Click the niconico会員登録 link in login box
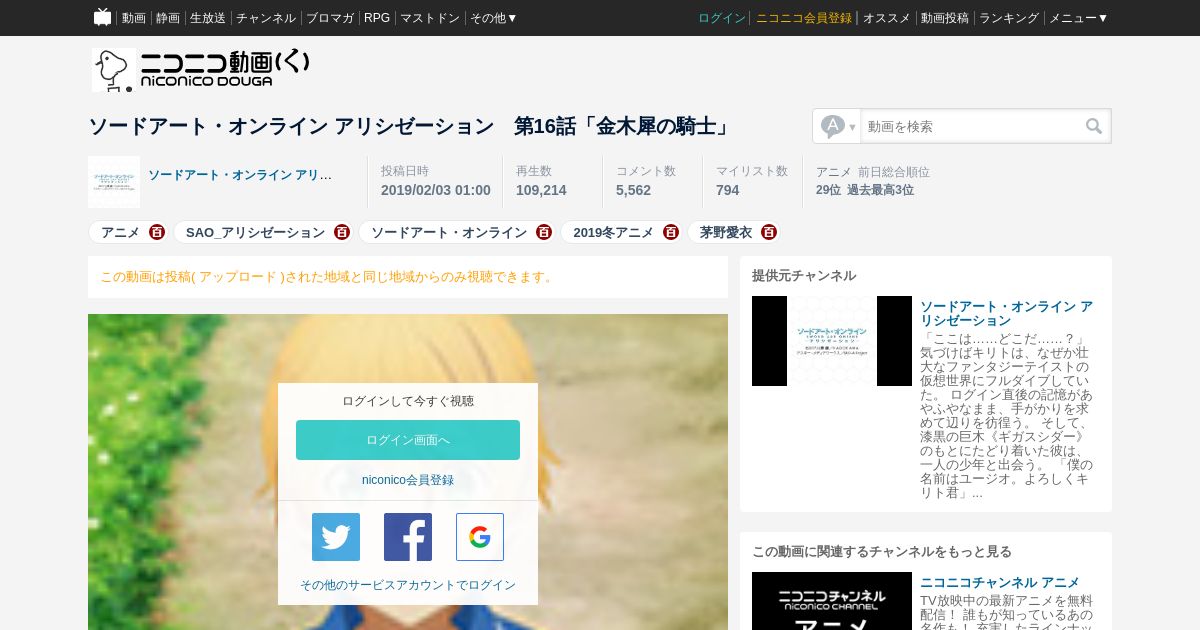 pyautogui.click(x=408, y=480)
